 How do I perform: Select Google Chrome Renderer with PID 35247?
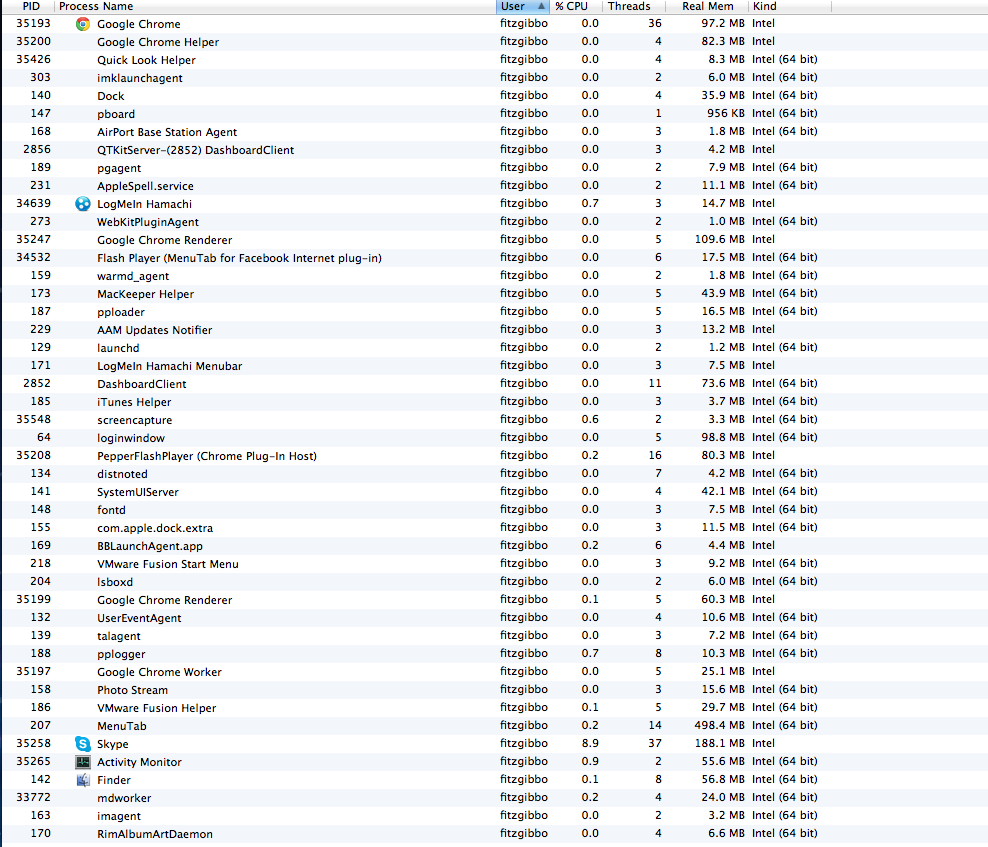(494, 239)
